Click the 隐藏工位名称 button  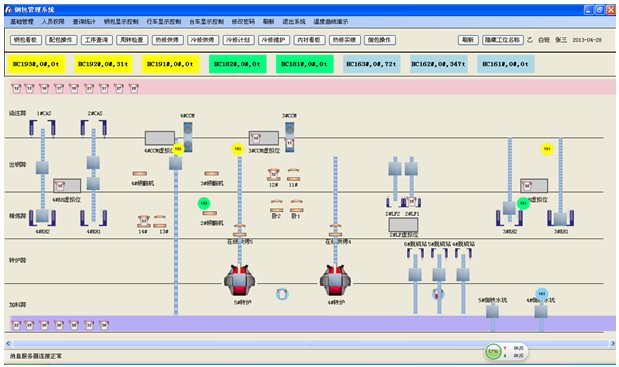pyautogui.click(x=503, y=40)
